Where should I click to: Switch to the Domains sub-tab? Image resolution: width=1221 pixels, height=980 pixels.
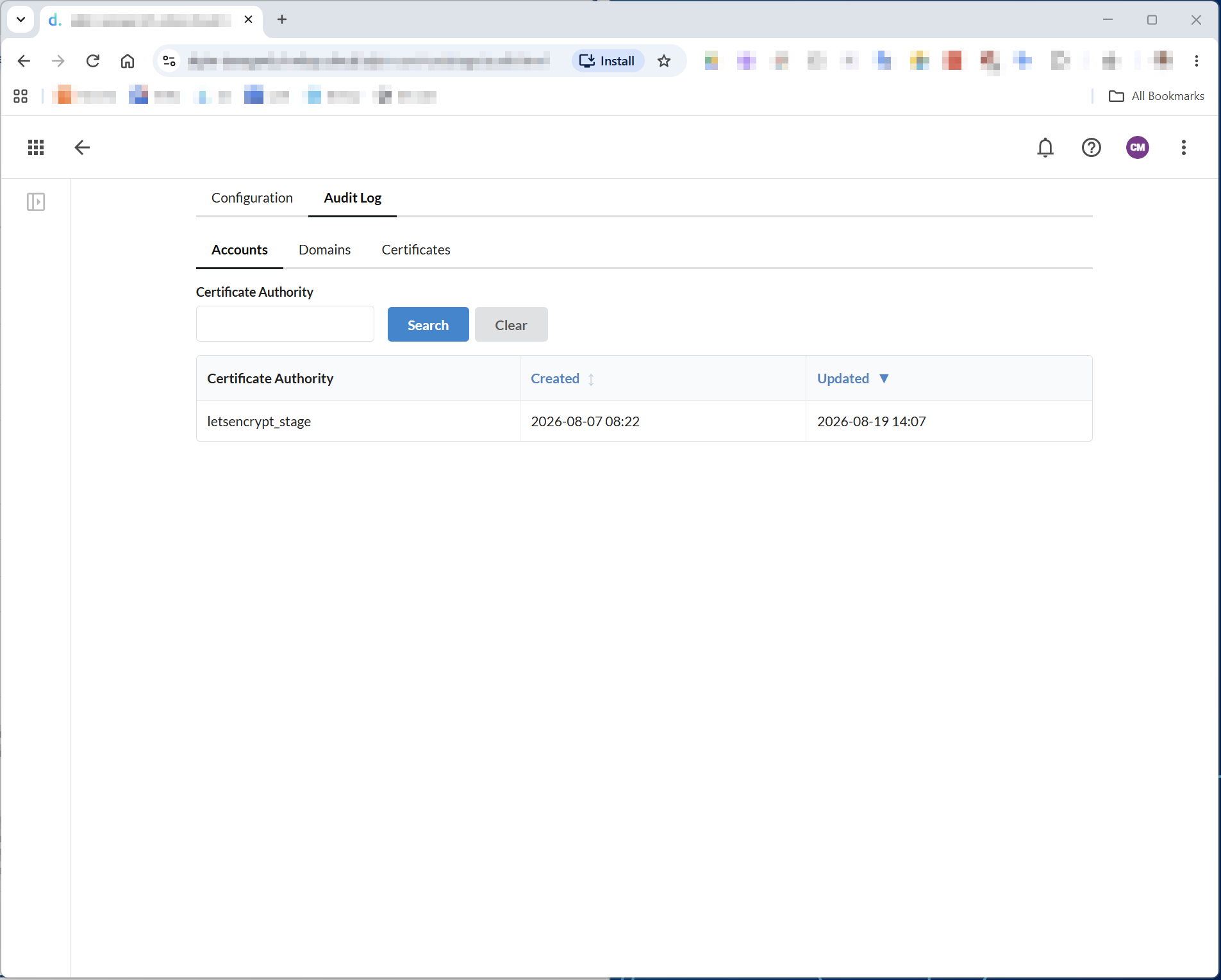[324, 249]
